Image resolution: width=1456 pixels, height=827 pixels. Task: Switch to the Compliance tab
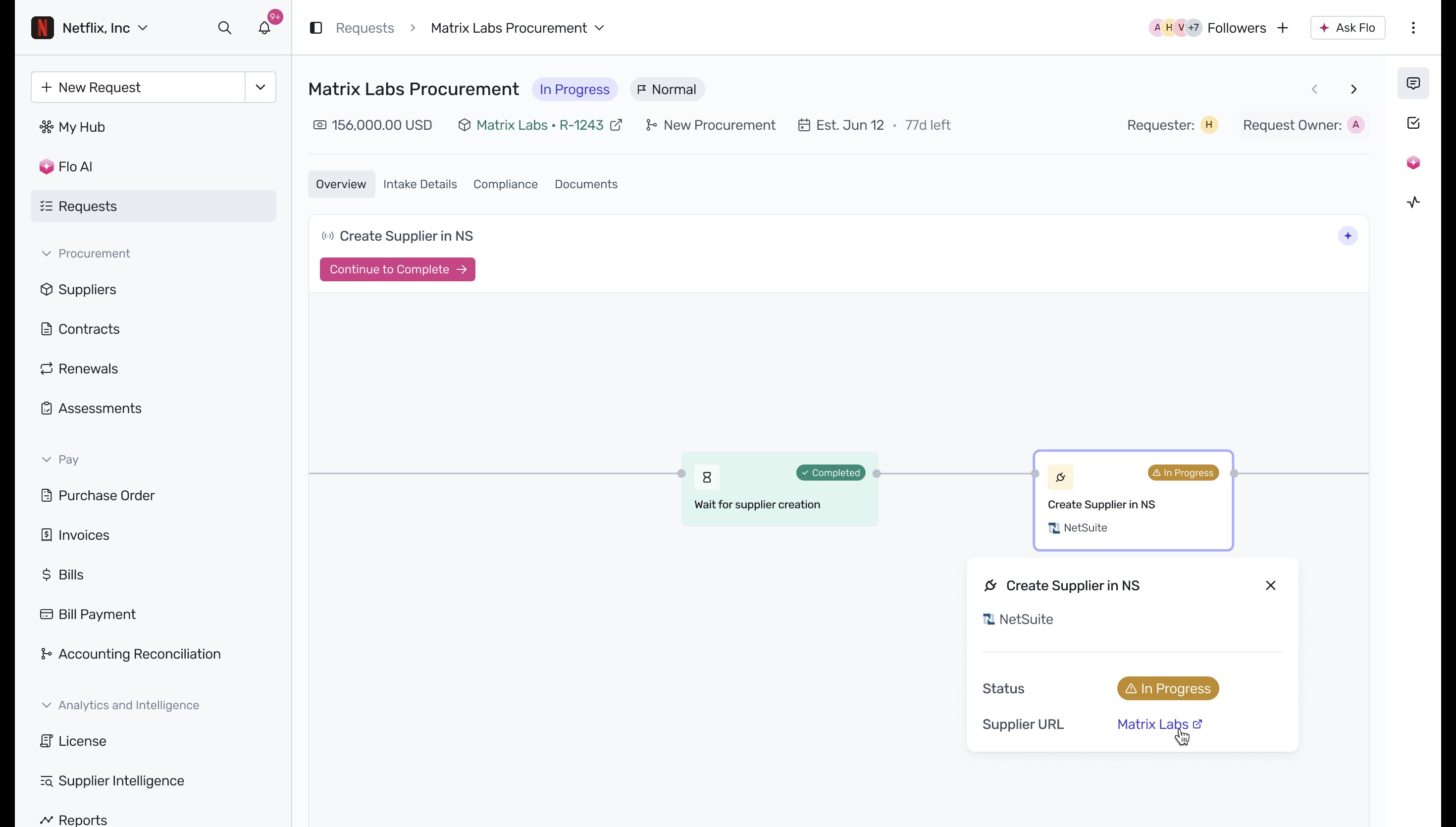point(506,184)
